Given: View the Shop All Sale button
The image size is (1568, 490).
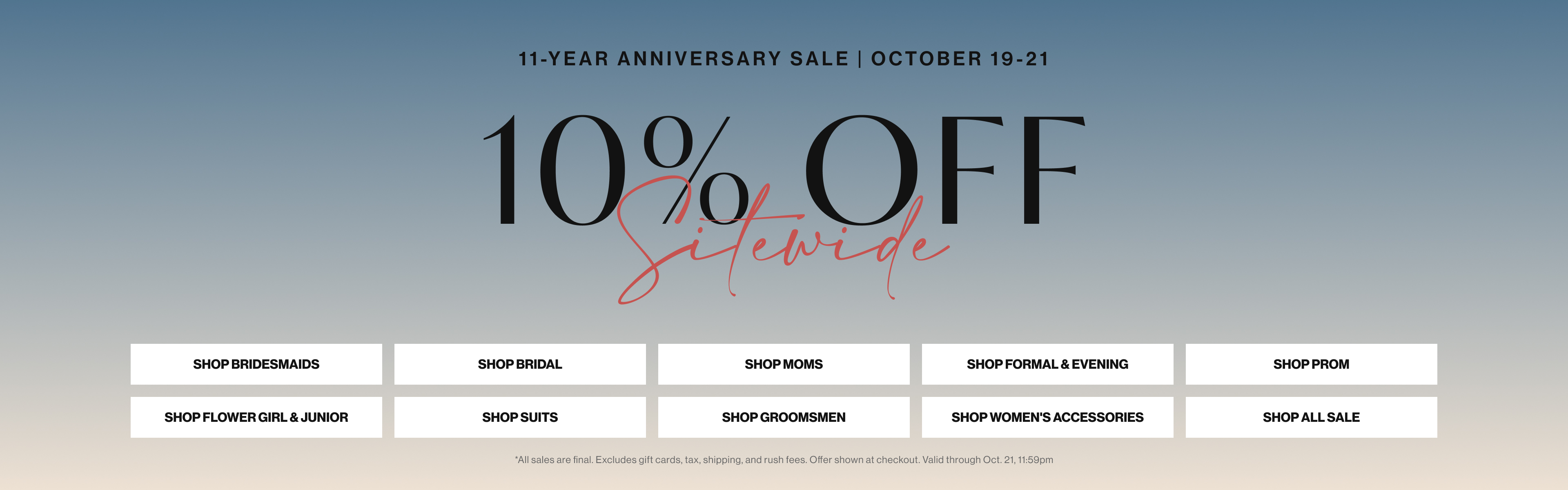Looking at the screenshot, I should [1310, 417].
